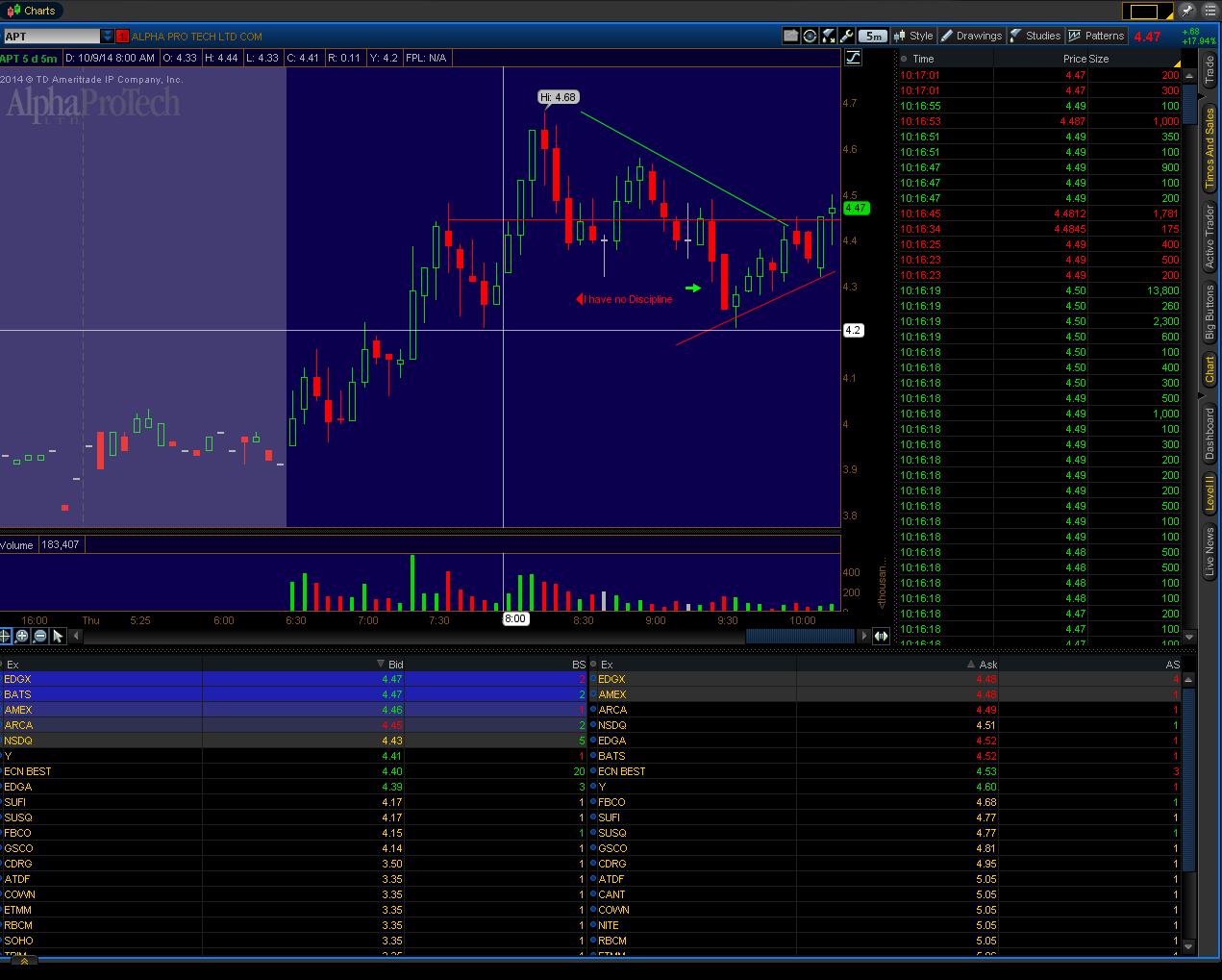Click the Level II scroll up arrow
Viewport: 1222px width, 980px height.
[1188, 680]
